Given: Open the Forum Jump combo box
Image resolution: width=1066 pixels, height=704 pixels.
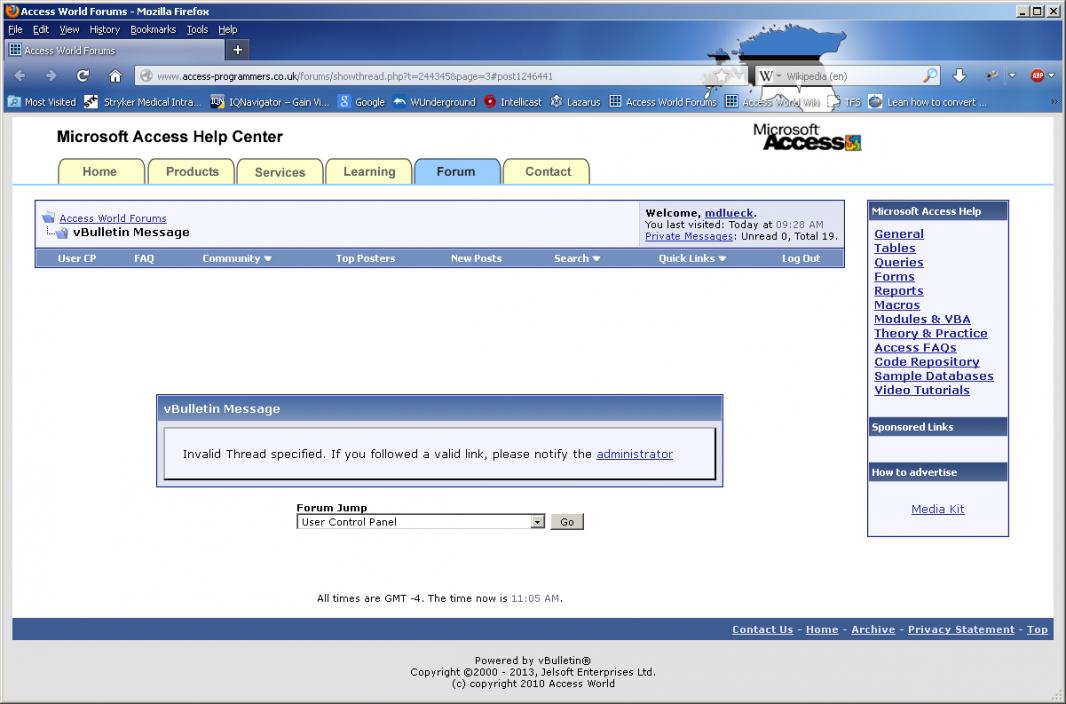Looking at the screenshot, I should pyautogui.click(x=421, y=522).
